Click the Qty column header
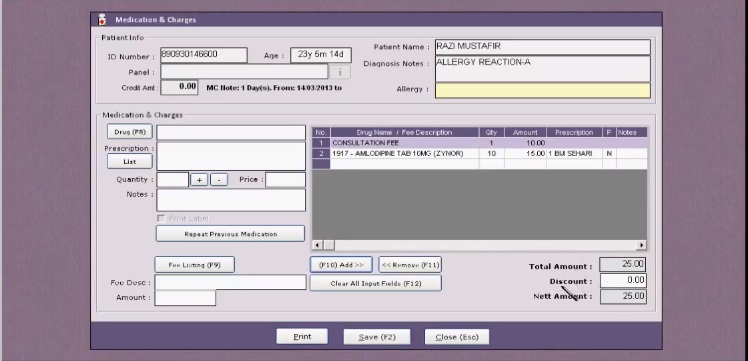The height and width of the screenshot is (361, 748). coord(491,133)
